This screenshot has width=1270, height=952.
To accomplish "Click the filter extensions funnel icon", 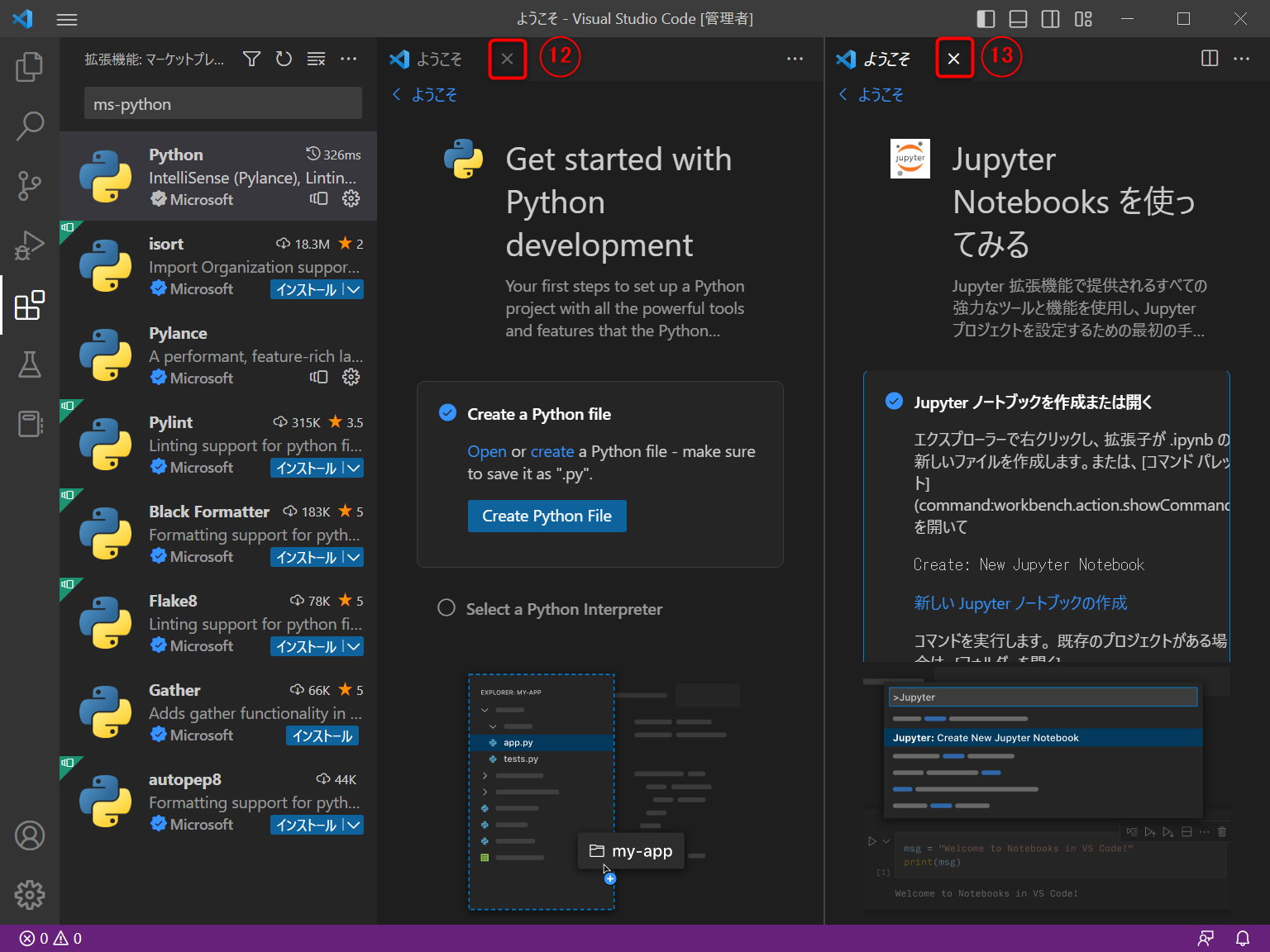I will [252, 59].
